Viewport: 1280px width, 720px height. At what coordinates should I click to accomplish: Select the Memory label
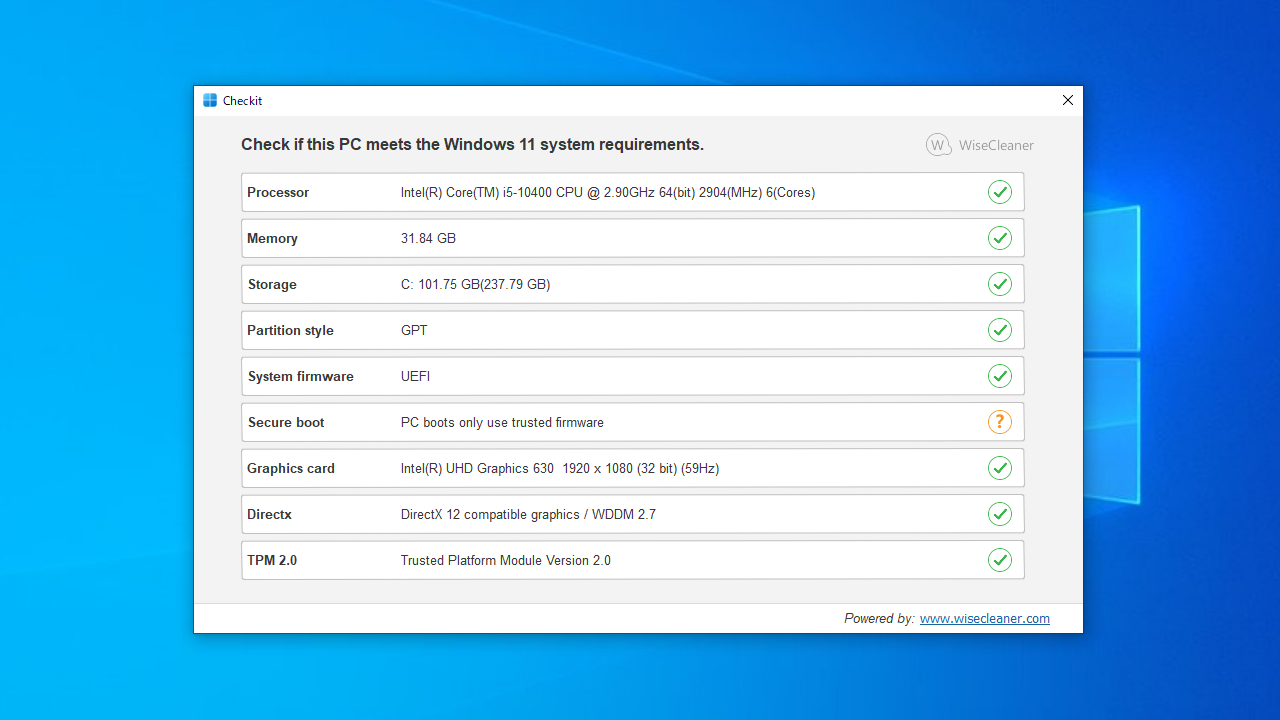pos(272,238)
